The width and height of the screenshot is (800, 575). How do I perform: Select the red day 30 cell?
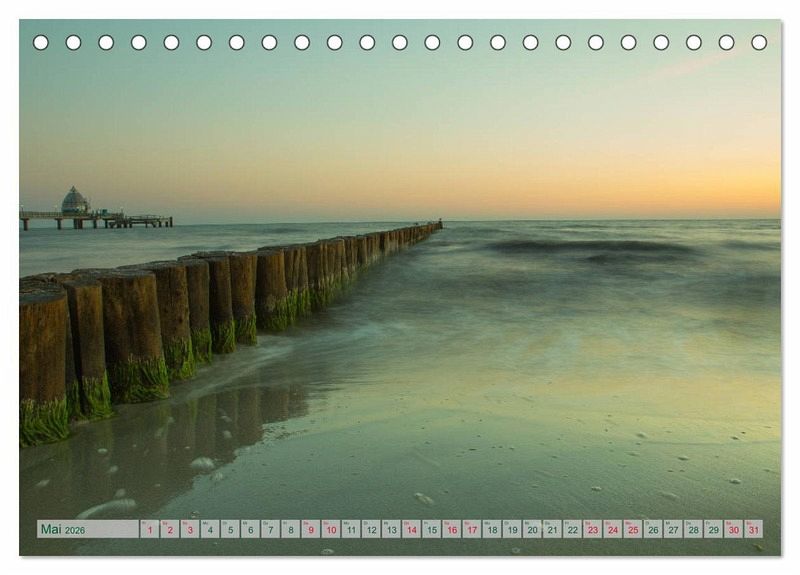[734, 529]
